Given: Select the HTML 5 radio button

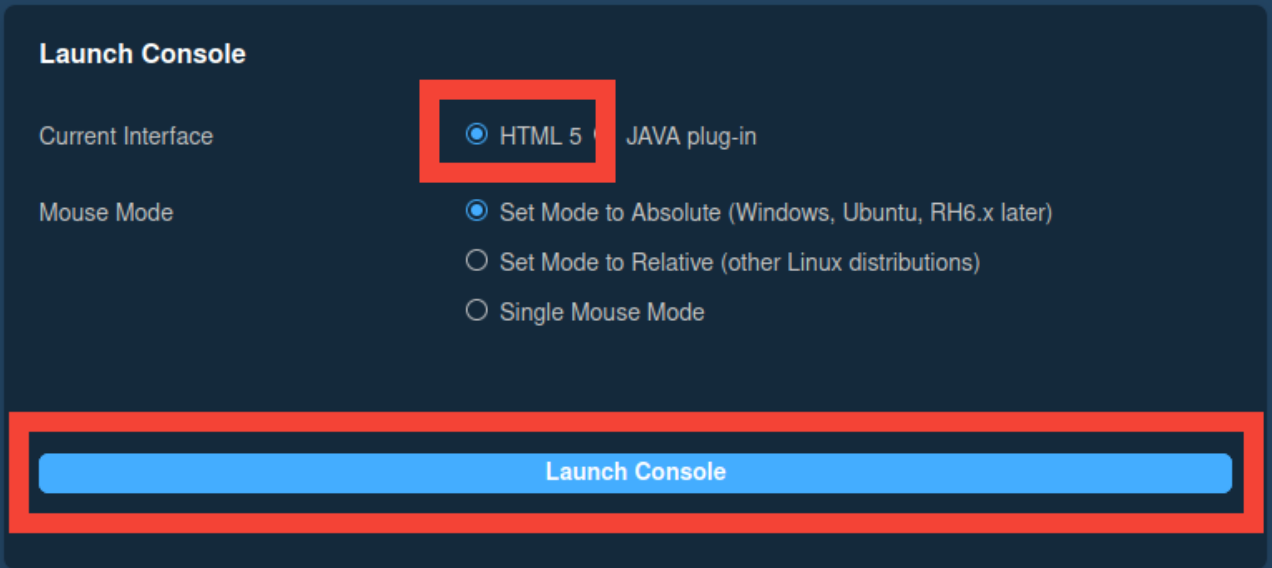Looking at the screenshot, I should tap(477, 135).
